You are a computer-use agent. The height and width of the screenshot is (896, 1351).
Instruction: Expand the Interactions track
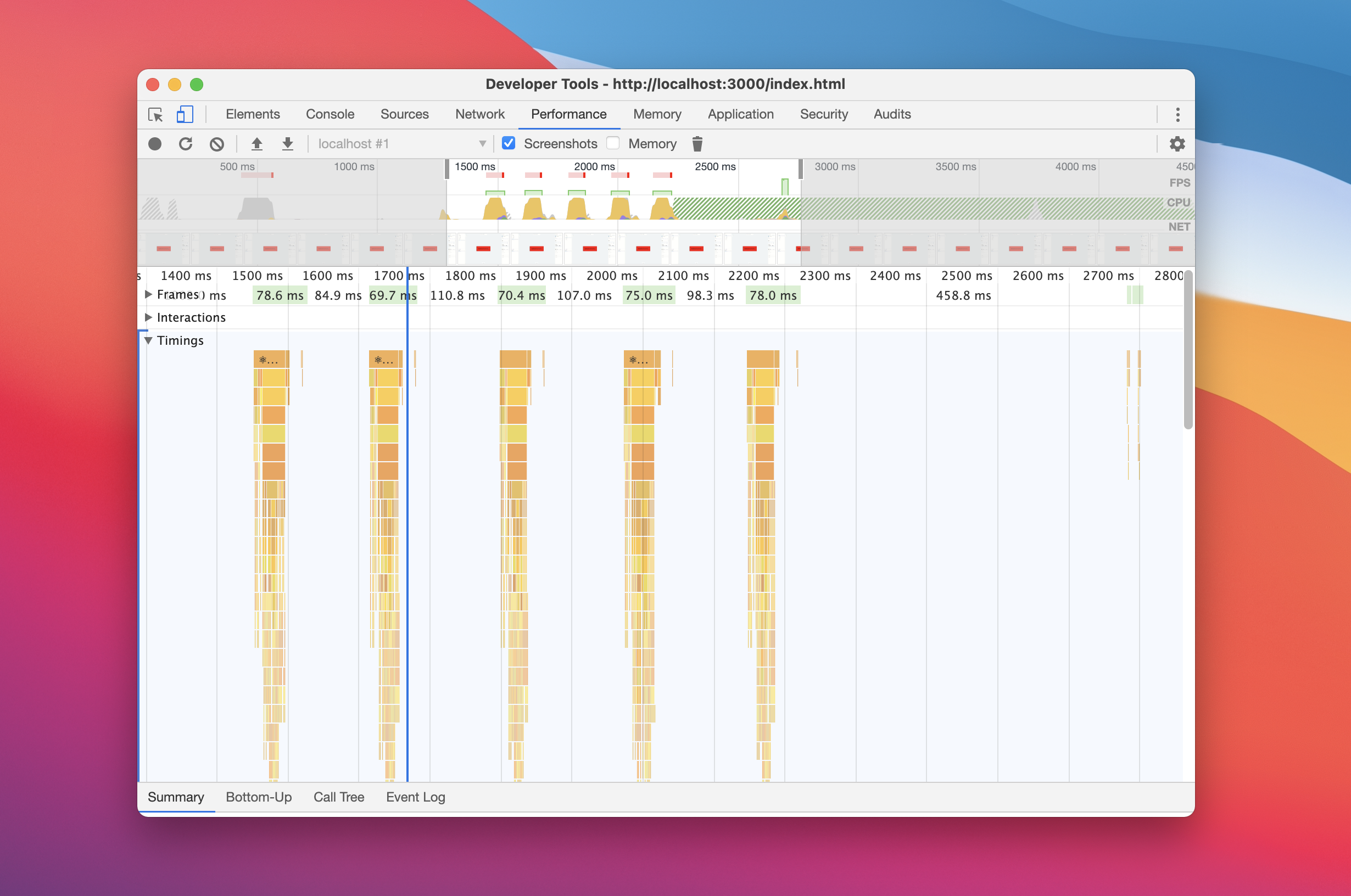tap(148, 317)
